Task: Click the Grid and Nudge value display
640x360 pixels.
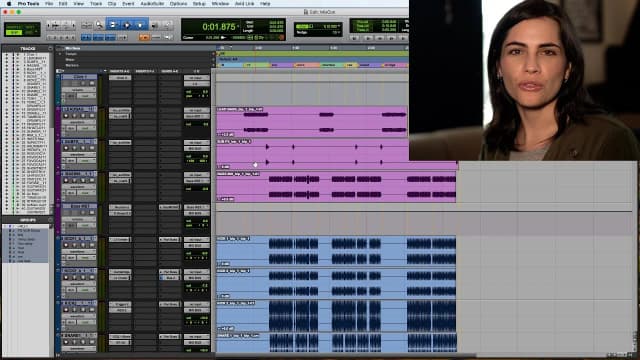Action: point(318,29)
